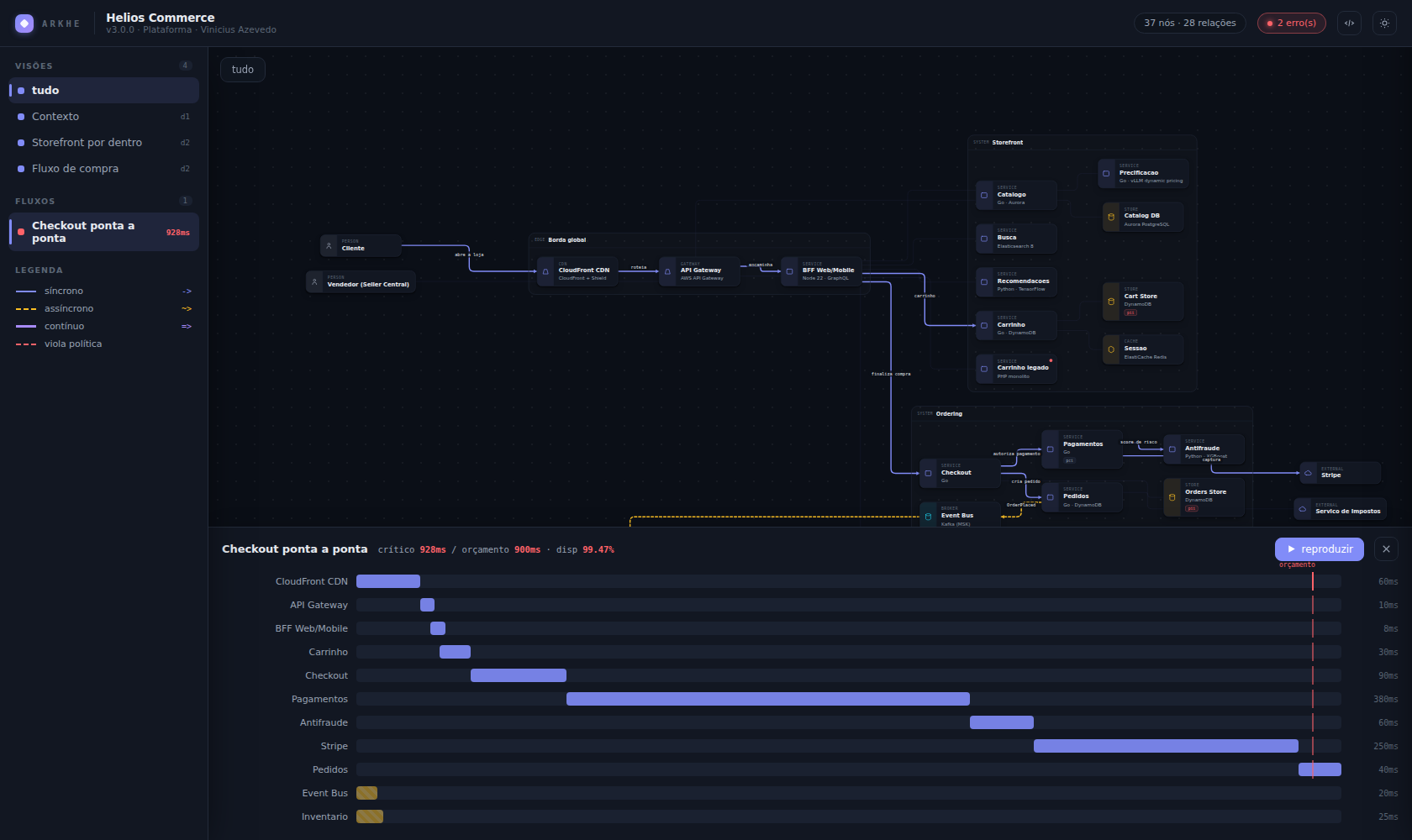Click the Antifraude timeline bar
Viewport: 1412px width, 840px height.
tap(1002, 722)
